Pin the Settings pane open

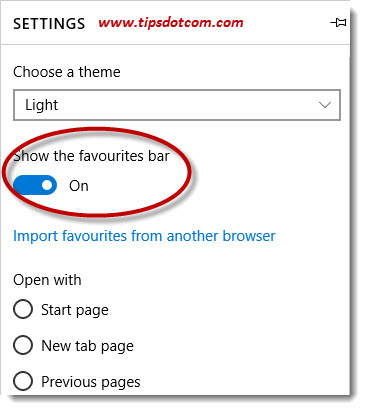click(338, 23)
